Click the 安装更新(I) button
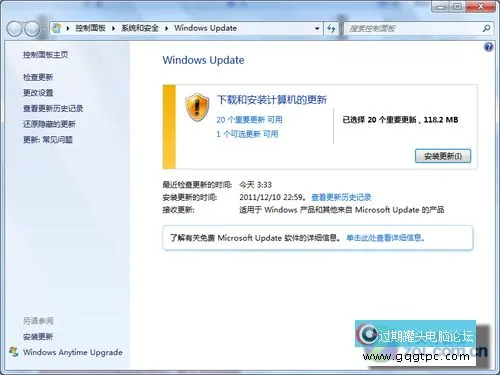The image size is (500, 375). [443, 156]
